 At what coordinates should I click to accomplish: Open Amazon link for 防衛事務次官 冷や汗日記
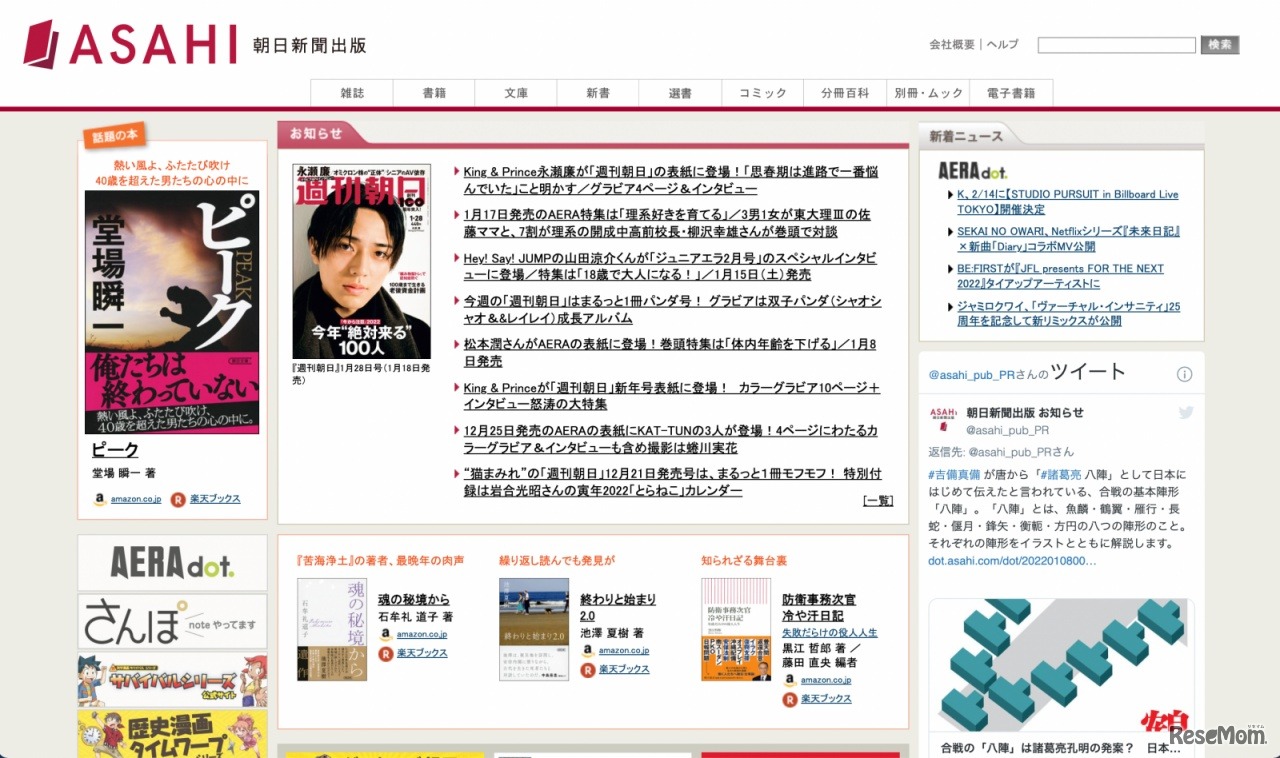[x=825, y=680]
